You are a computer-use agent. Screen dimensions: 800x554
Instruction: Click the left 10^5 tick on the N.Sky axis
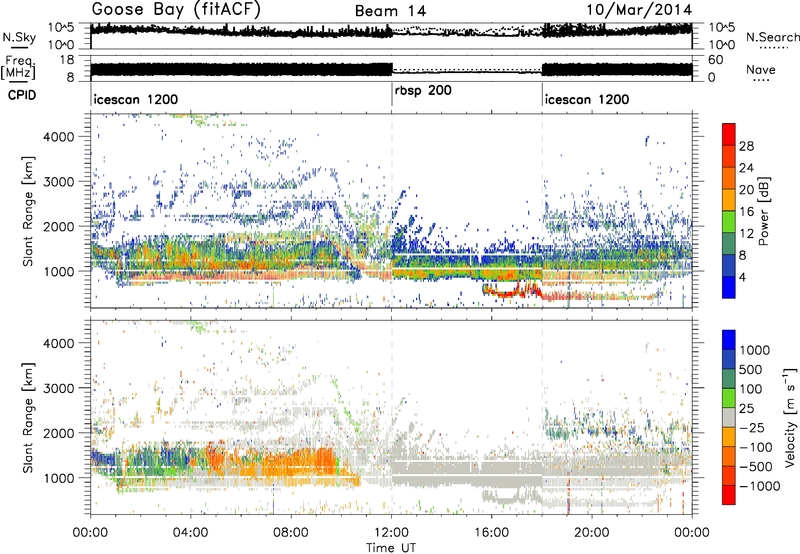pos(61,27)
